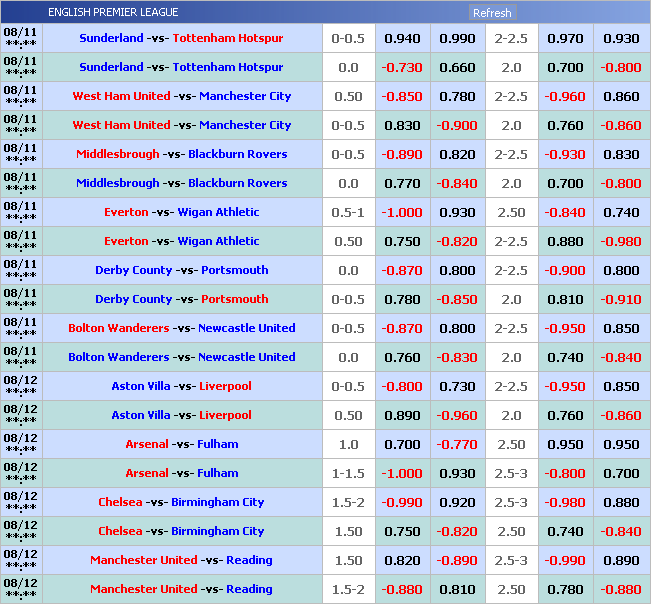Click the Refresh button

coord(491,13)
